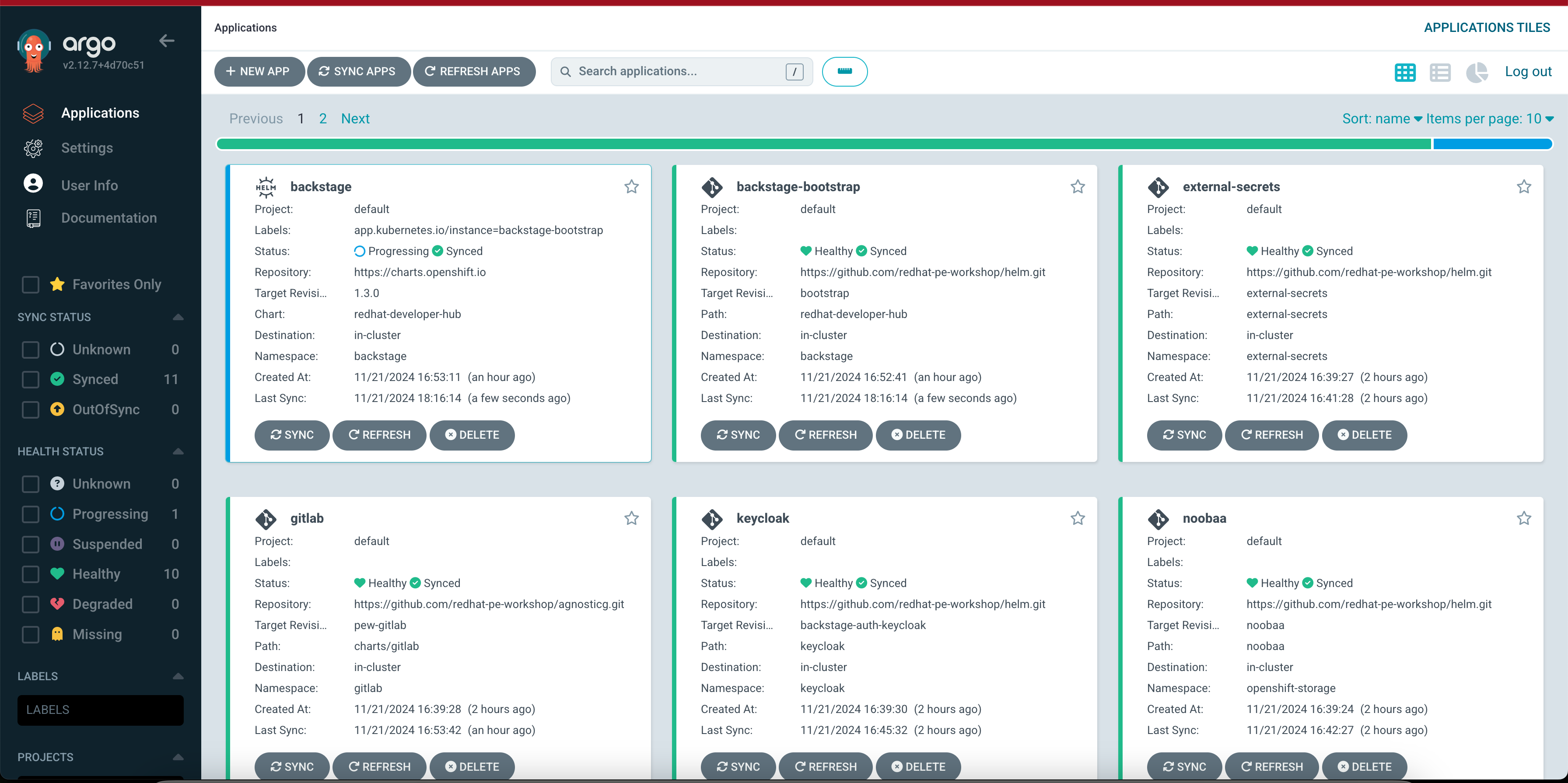This screenshot has width=1568, height=783.
Task: Focus the Search applications field
Action: pos(681,72)
